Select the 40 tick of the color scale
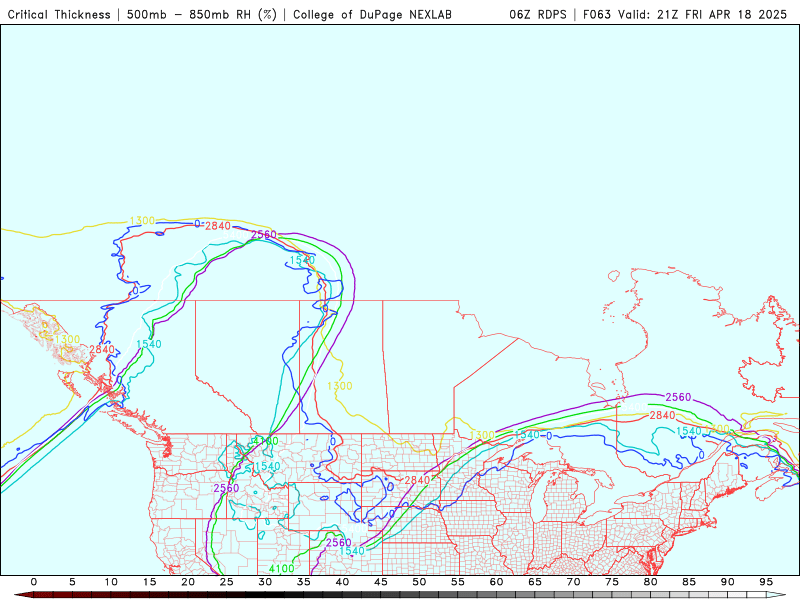 coord(342,582)
